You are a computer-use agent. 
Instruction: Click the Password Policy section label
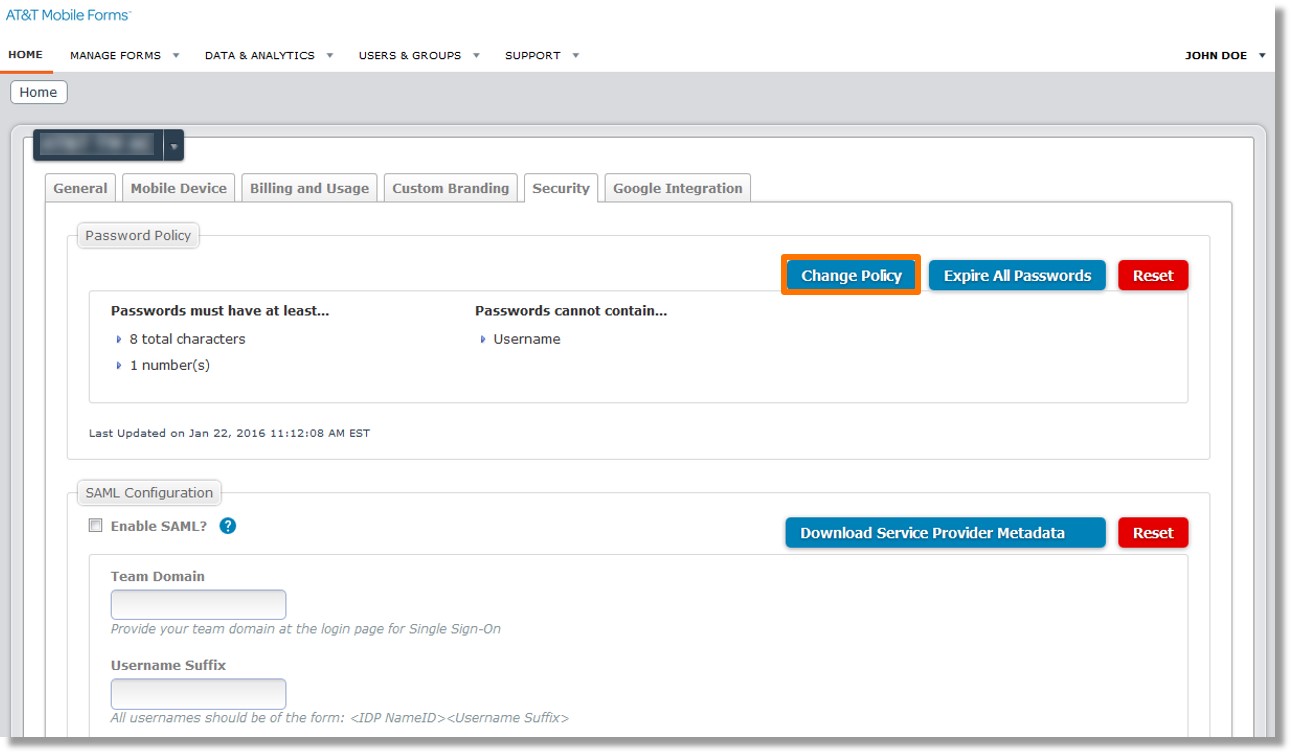point(138,236)
